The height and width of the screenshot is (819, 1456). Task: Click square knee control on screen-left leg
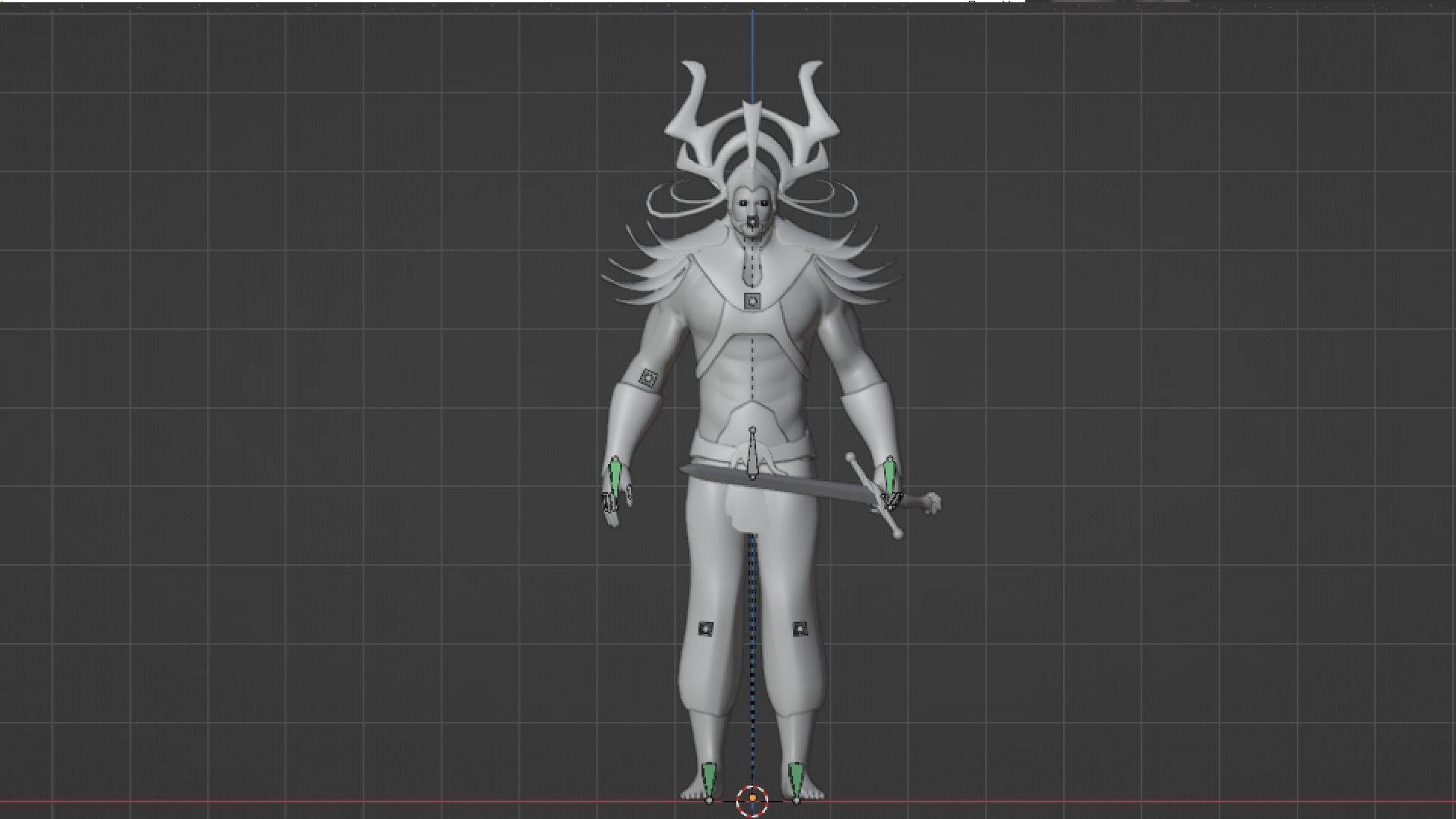click(x=706, y=628)
